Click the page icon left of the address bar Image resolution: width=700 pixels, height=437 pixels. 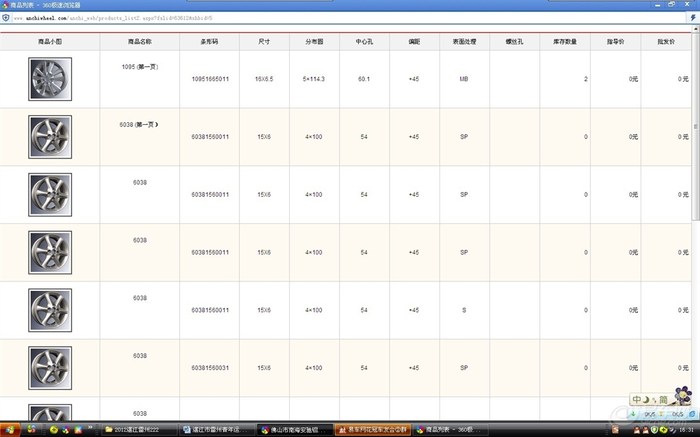coord(6,18)
